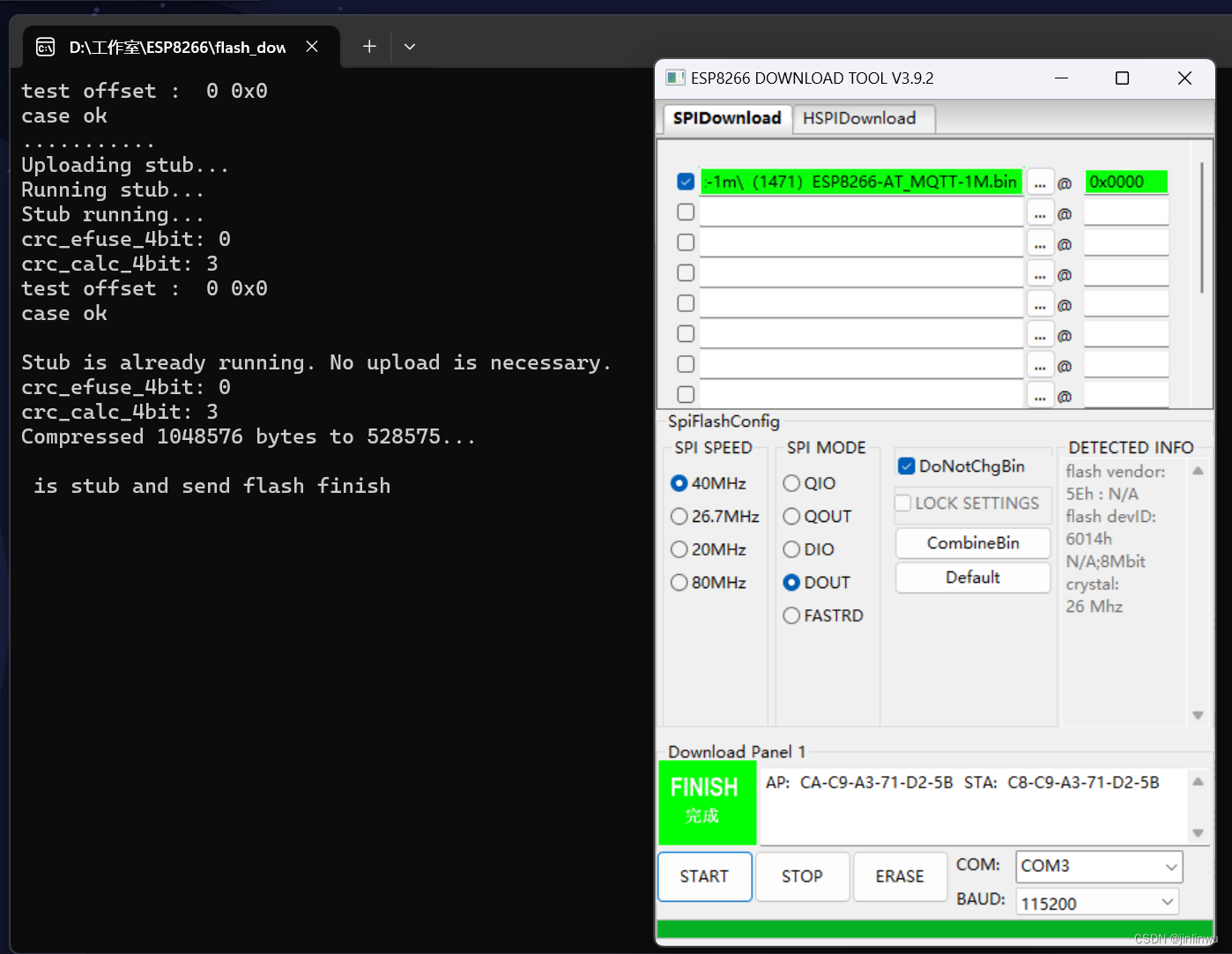Click the Windows Terminal icon on the flash_dow tab
This screenshot has width=1232, height=954.
(x=44, y=46)
